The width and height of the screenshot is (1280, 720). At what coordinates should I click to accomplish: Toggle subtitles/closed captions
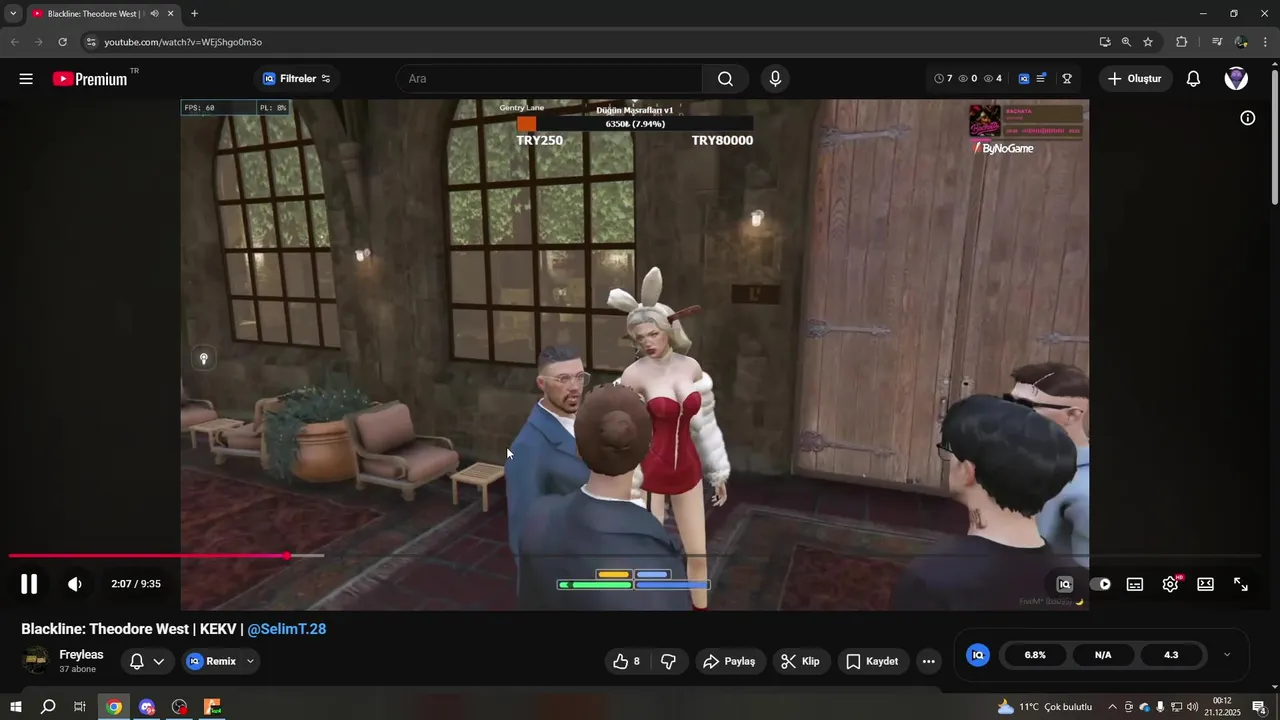point(1135,585)
